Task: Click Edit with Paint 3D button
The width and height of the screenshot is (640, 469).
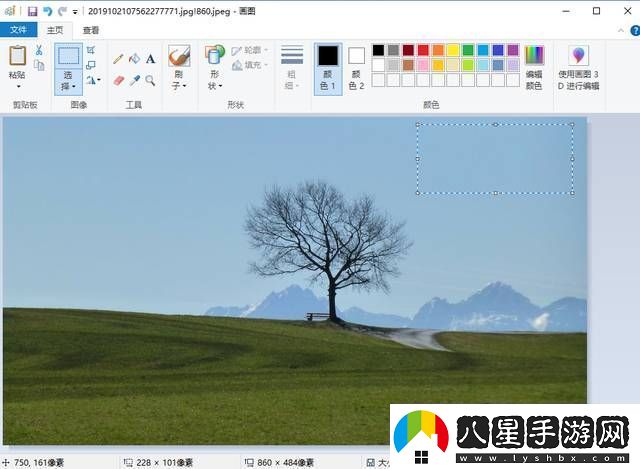Action: click(x=578, y=68)
